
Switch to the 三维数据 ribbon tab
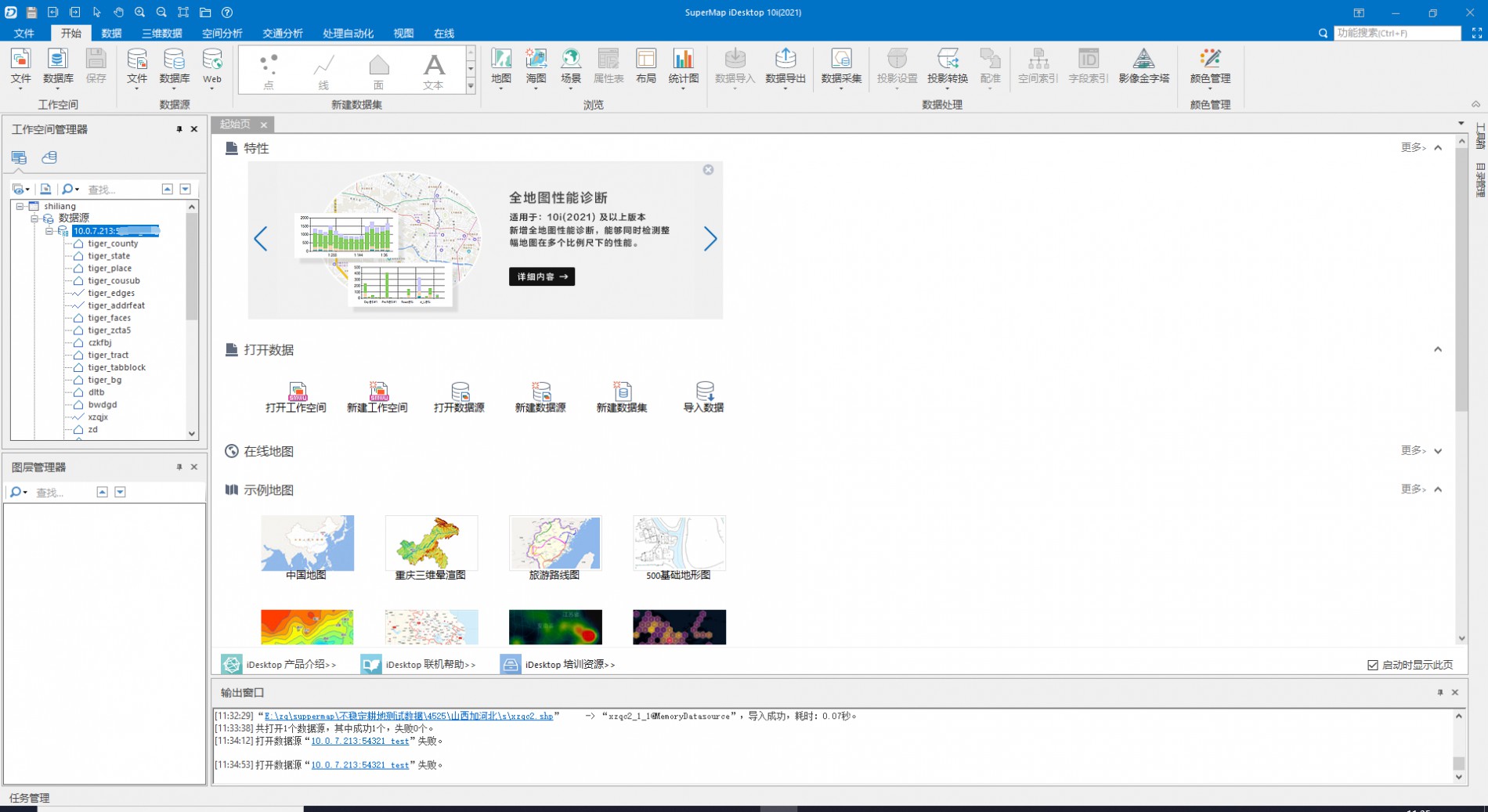pyautogui.click(x=162, y=33)
